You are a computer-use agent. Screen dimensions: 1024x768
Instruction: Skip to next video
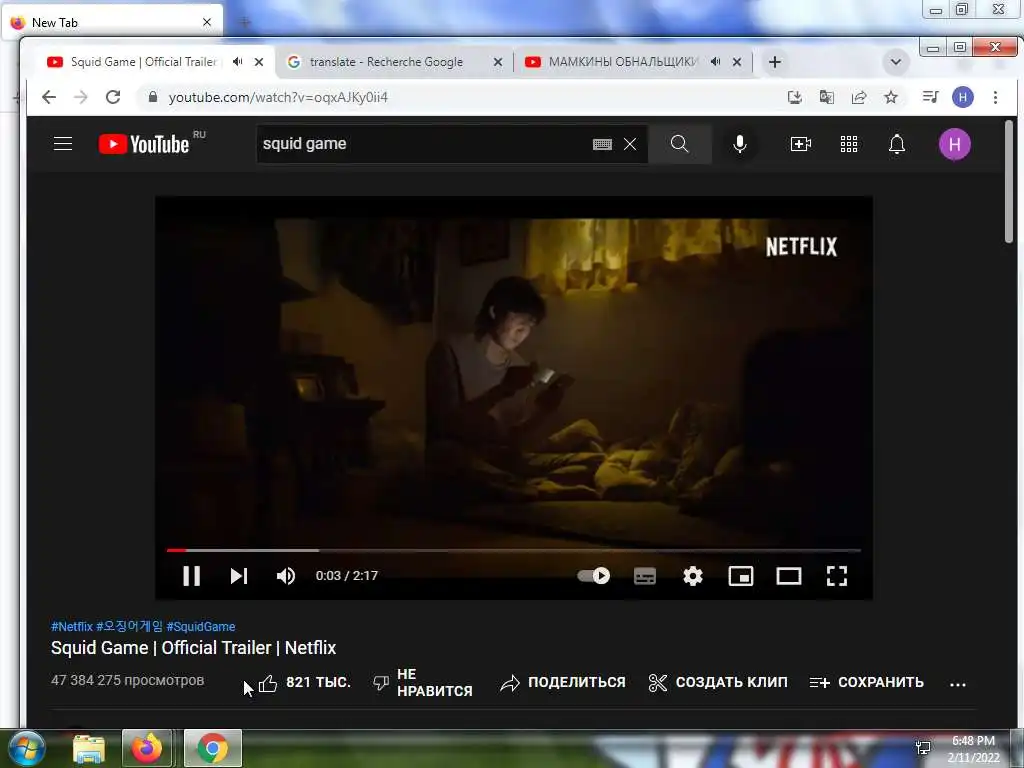click(239, 576)
